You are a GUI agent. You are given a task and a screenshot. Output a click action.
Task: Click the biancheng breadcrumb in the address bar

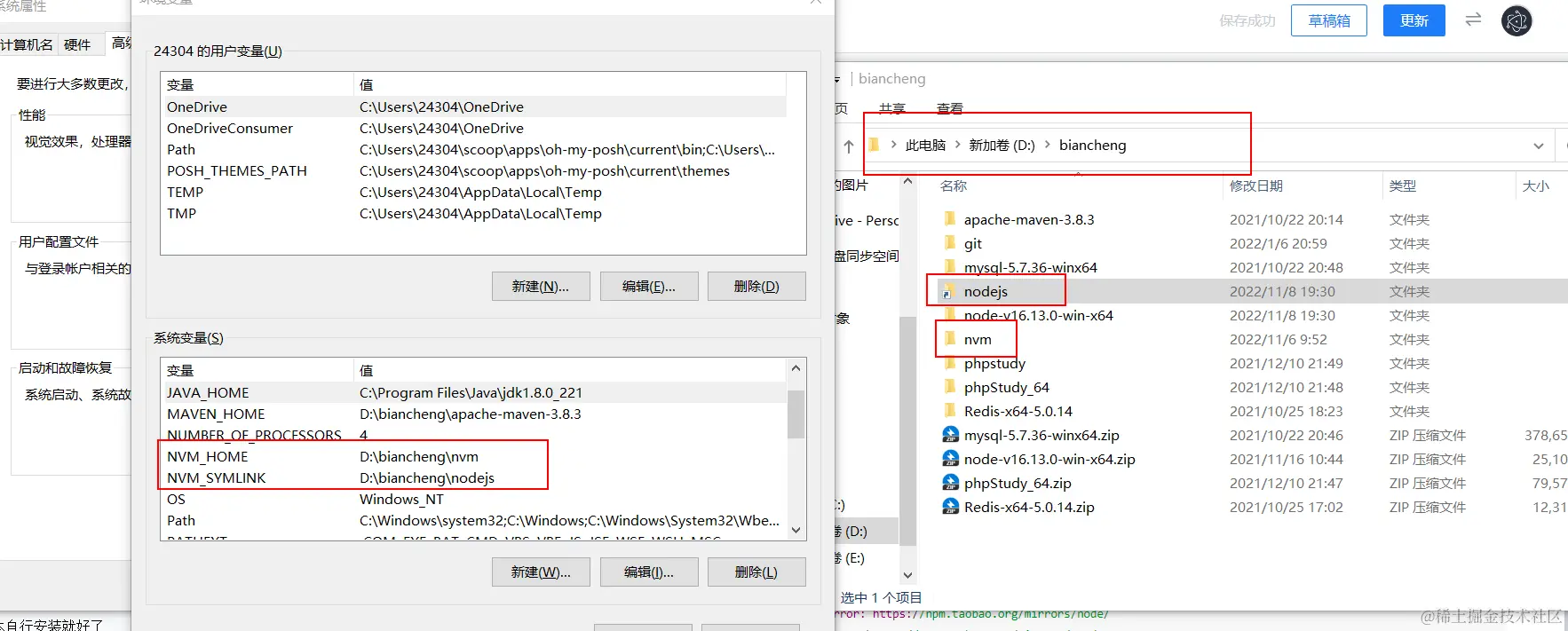tap(1092, 145)
